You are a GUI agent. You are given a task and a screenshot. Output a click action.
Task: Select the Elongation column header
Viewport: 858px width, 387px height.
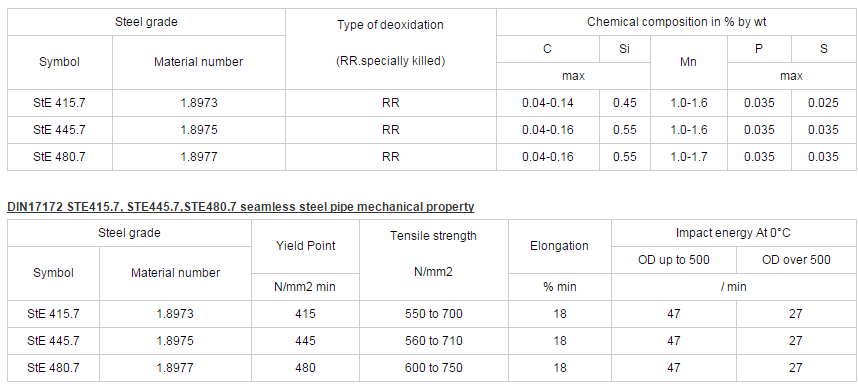pos(559,246)
